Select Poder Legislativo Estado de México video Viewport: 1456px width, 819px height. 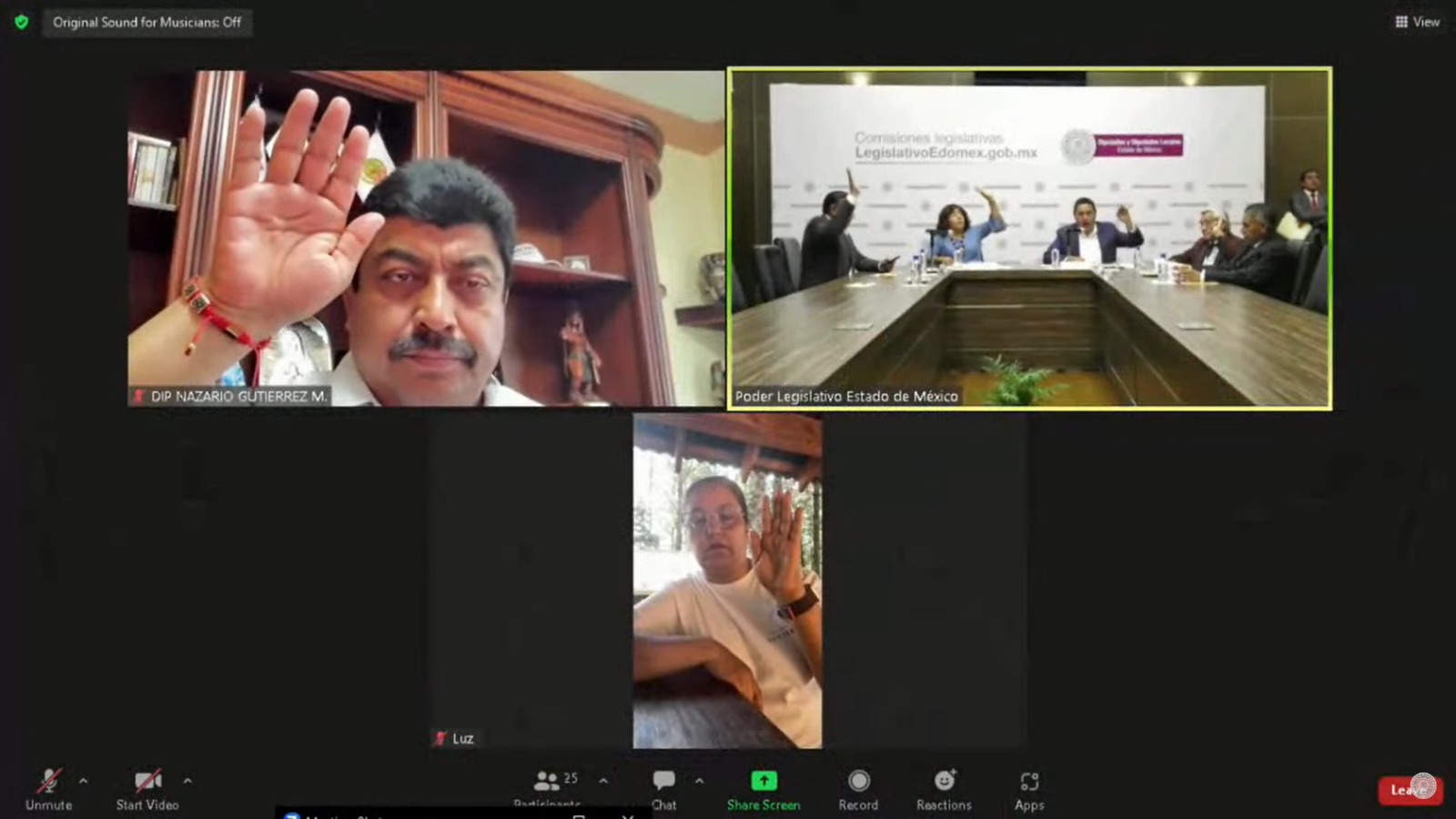point(1029,238)
